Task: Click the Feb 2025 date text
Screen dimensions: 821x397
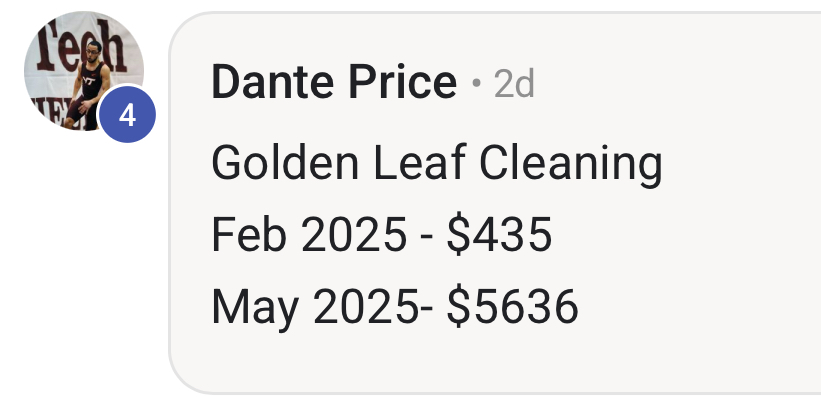Action: pos(309,235)
